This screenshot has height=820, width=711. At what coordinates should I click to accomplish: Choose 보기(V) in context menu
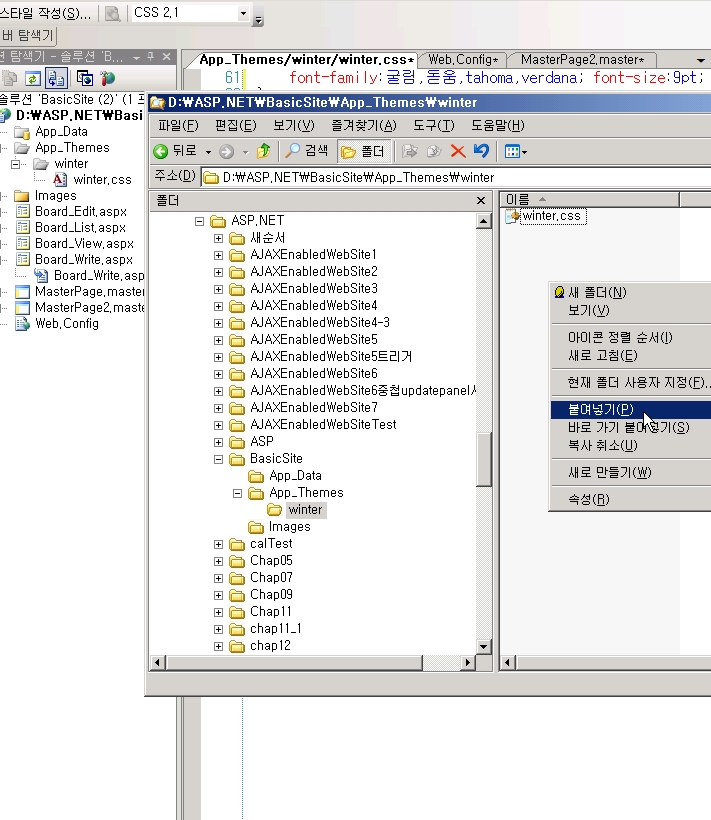(631, 311)
